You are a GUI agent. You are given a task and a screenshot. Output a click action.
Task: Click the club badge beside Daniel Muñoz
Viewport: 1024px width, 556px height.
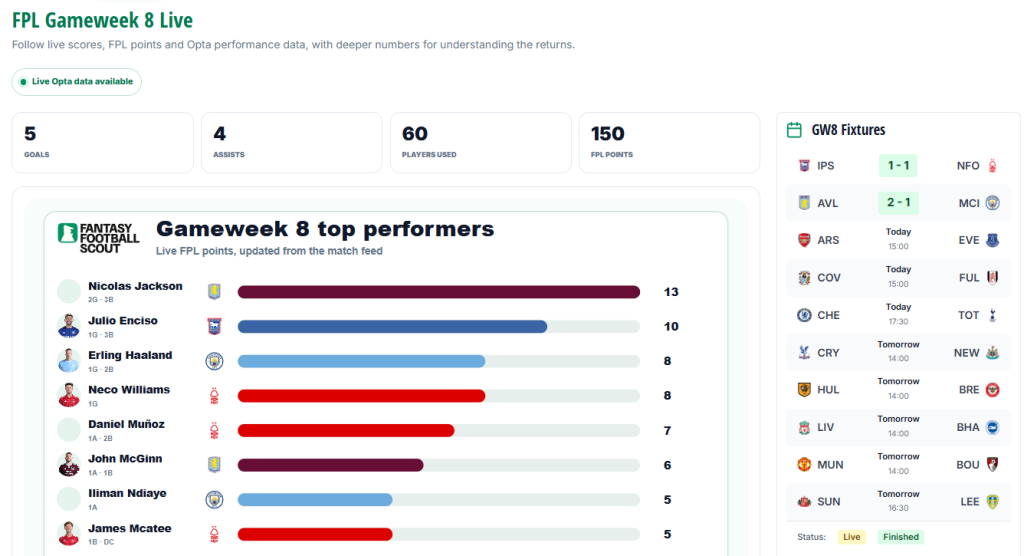pyautogui.click(x=214, y=431)
